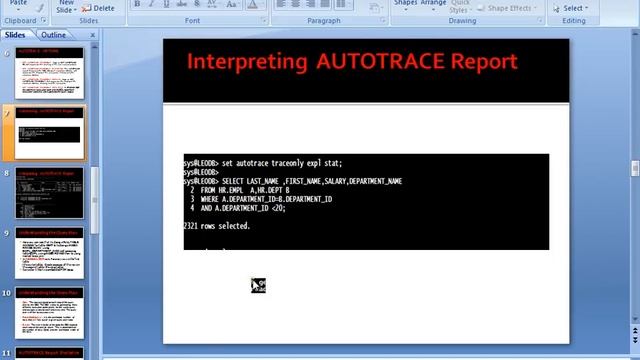Open the Shapes gallery dropdown

click(405, 5)
